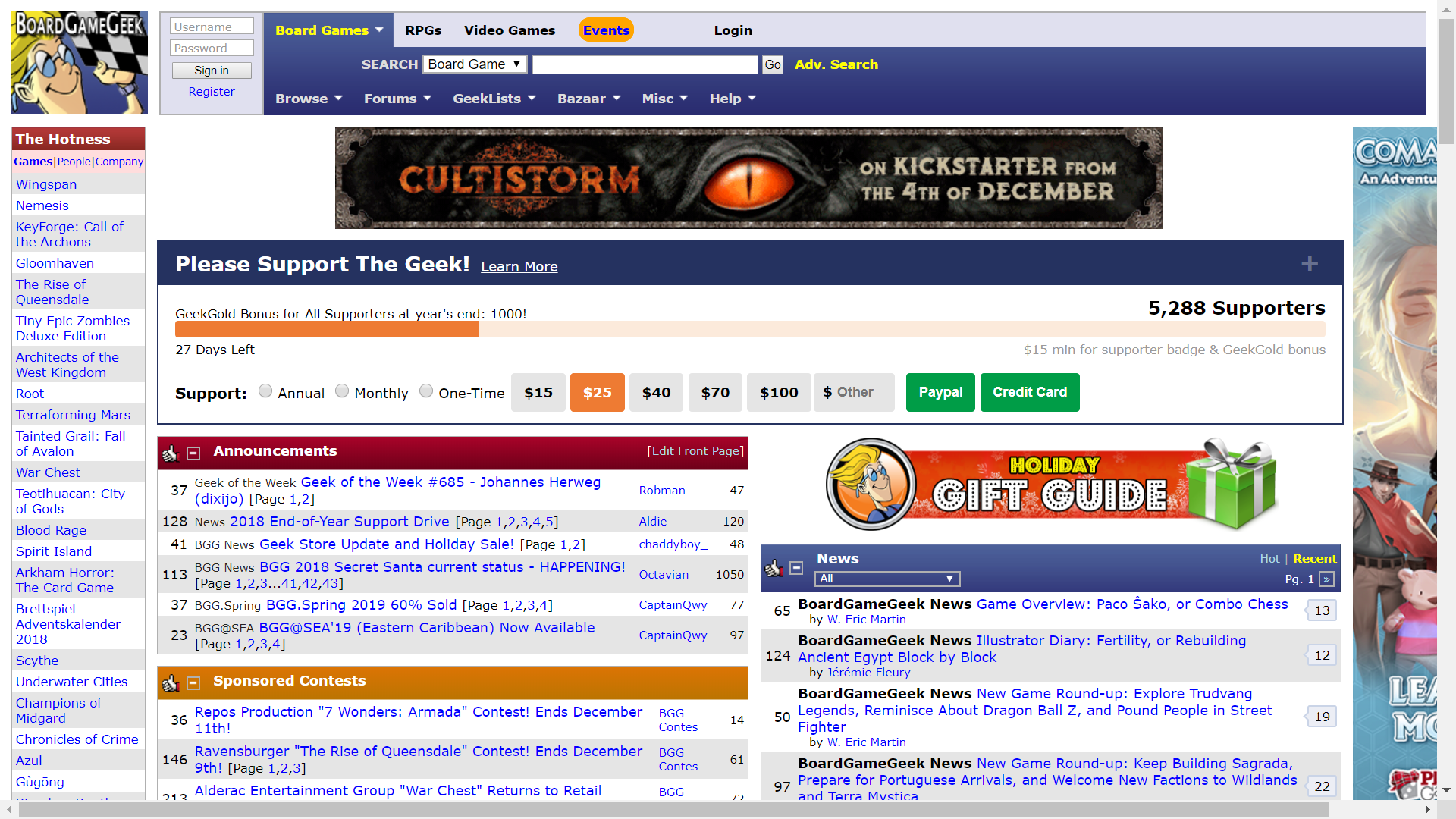Select the Monthly support radio button
The image size is (1456, 819).
click(342, 391)
